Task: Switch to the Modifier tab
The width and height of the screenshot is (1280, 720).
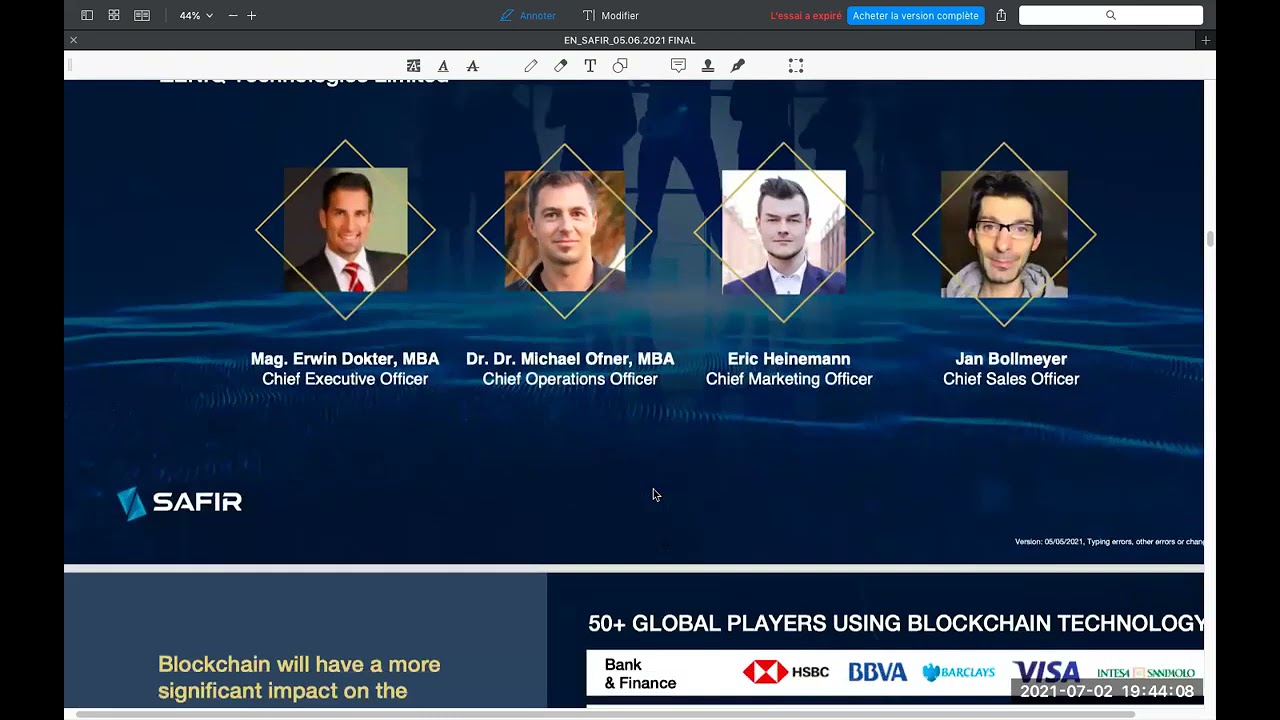Action: pyautogui.click(x=610, y=16)
